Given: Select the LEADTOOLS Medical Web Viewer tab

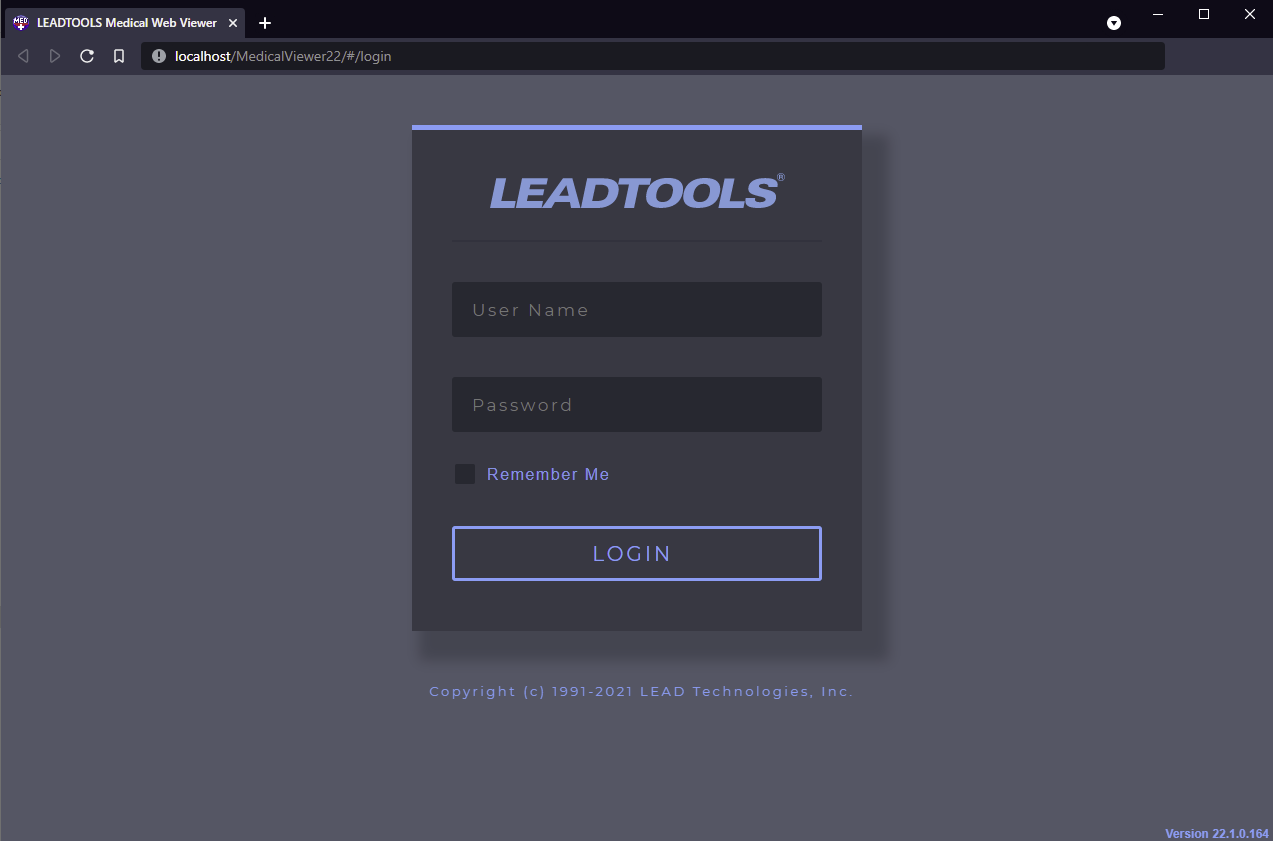Looking at the screenshot, I should pos(125,22).
